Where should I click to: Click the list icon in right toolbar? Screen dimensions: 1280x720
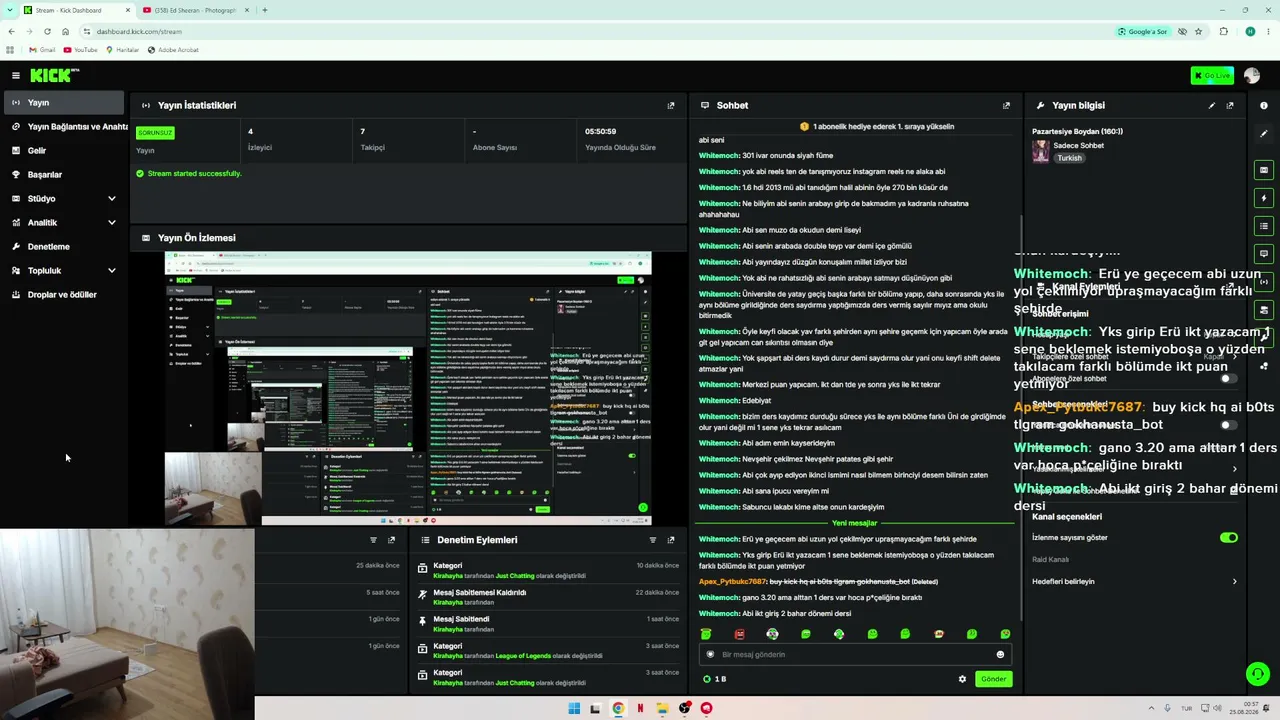pyautogui.click(x=1264, y=226)
